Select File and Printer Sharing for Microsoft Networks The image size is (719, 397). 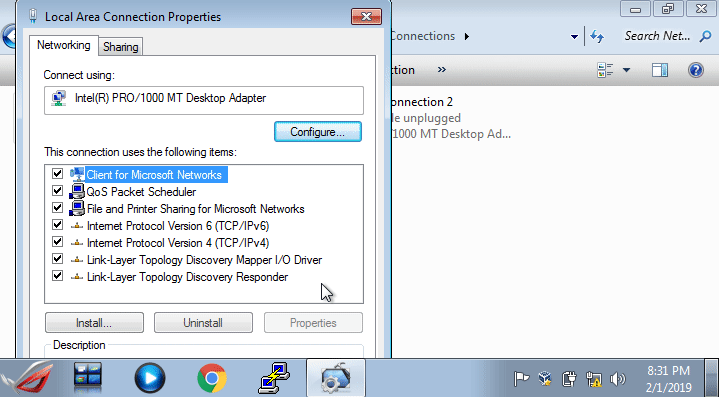(195, 209)
